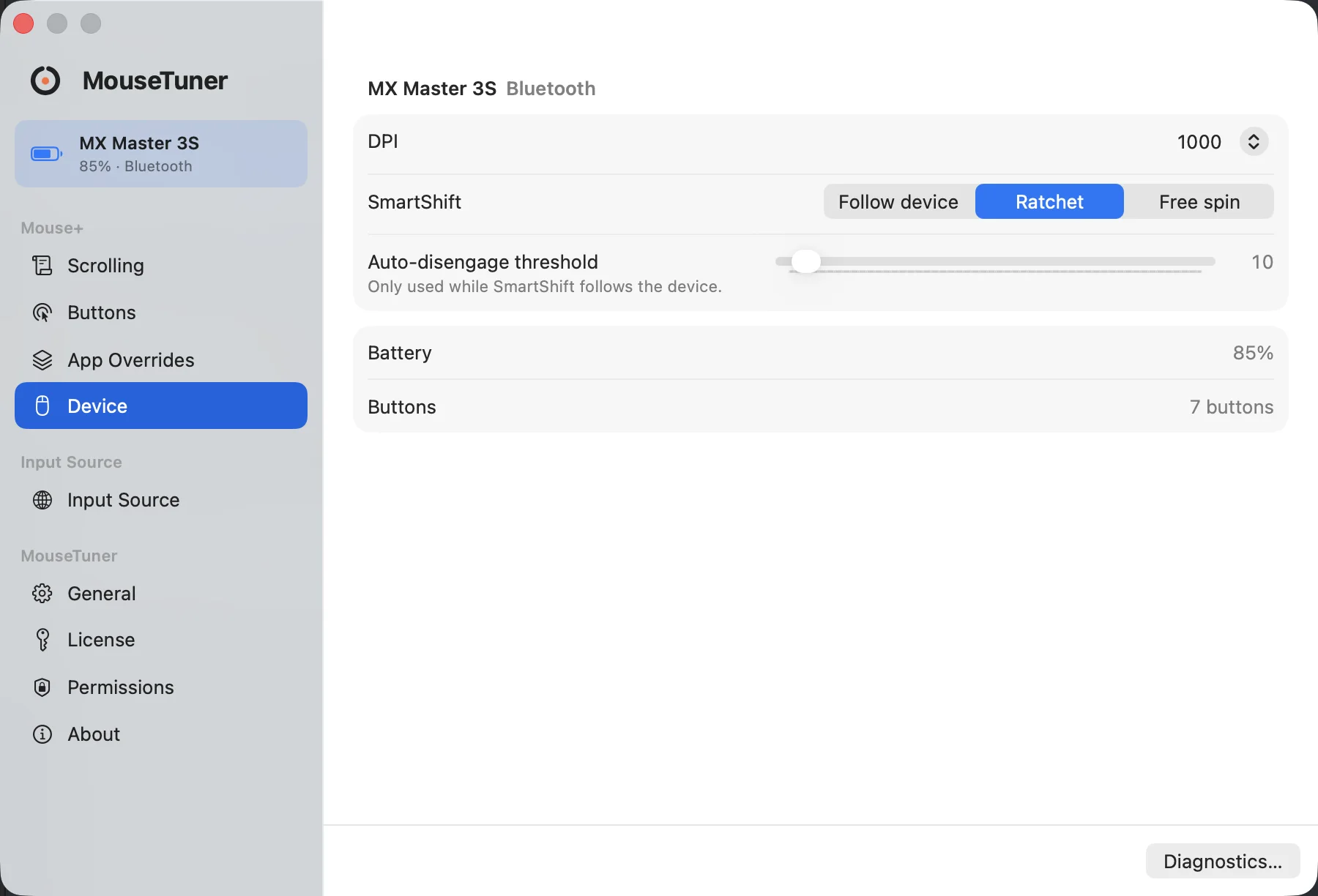Click the Buttons cursor icon in sidebar
Image resolution: width=1318 pixels, height=896 pixels.
click(42, 313)
